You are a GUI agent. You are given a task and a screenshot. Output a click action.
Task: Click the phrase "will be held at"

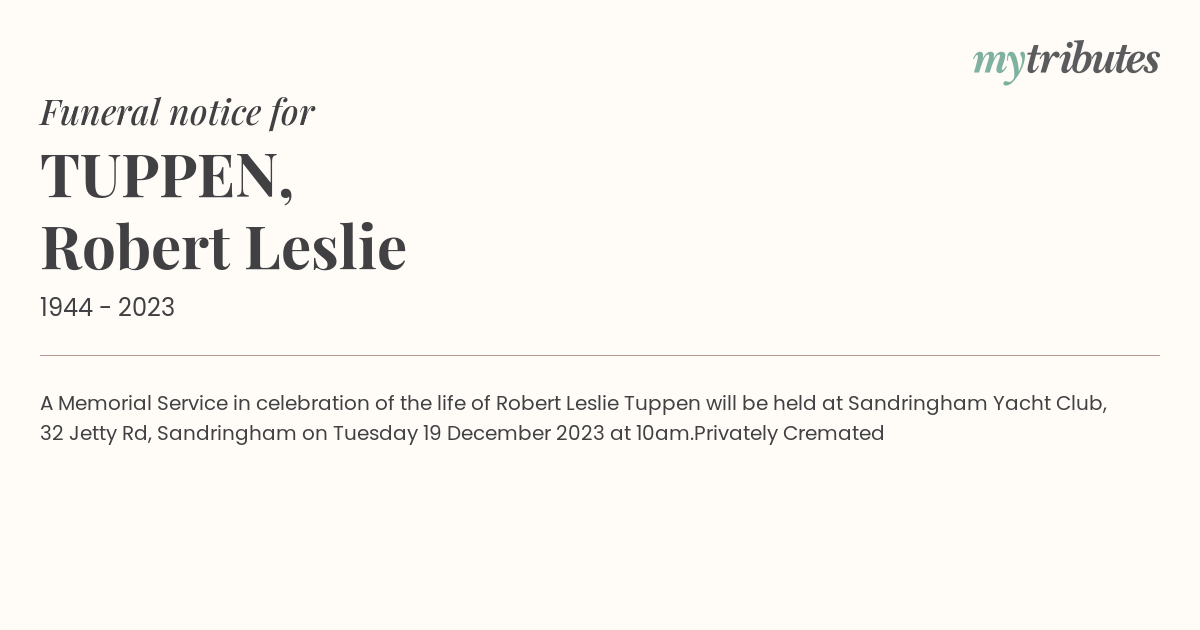(773, 404)
